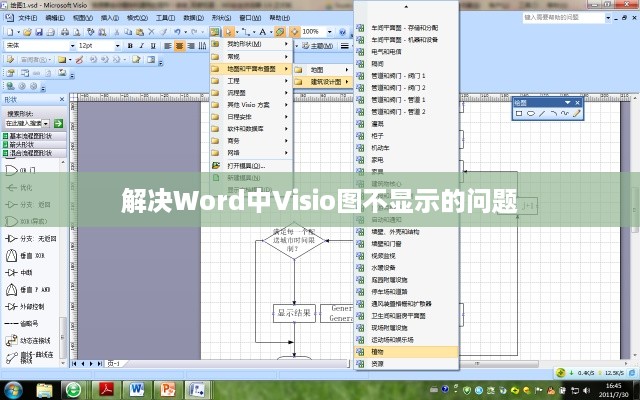640x400 pixels.
Task: Select 资源 stencil menu item
Action: click(406, 363)
